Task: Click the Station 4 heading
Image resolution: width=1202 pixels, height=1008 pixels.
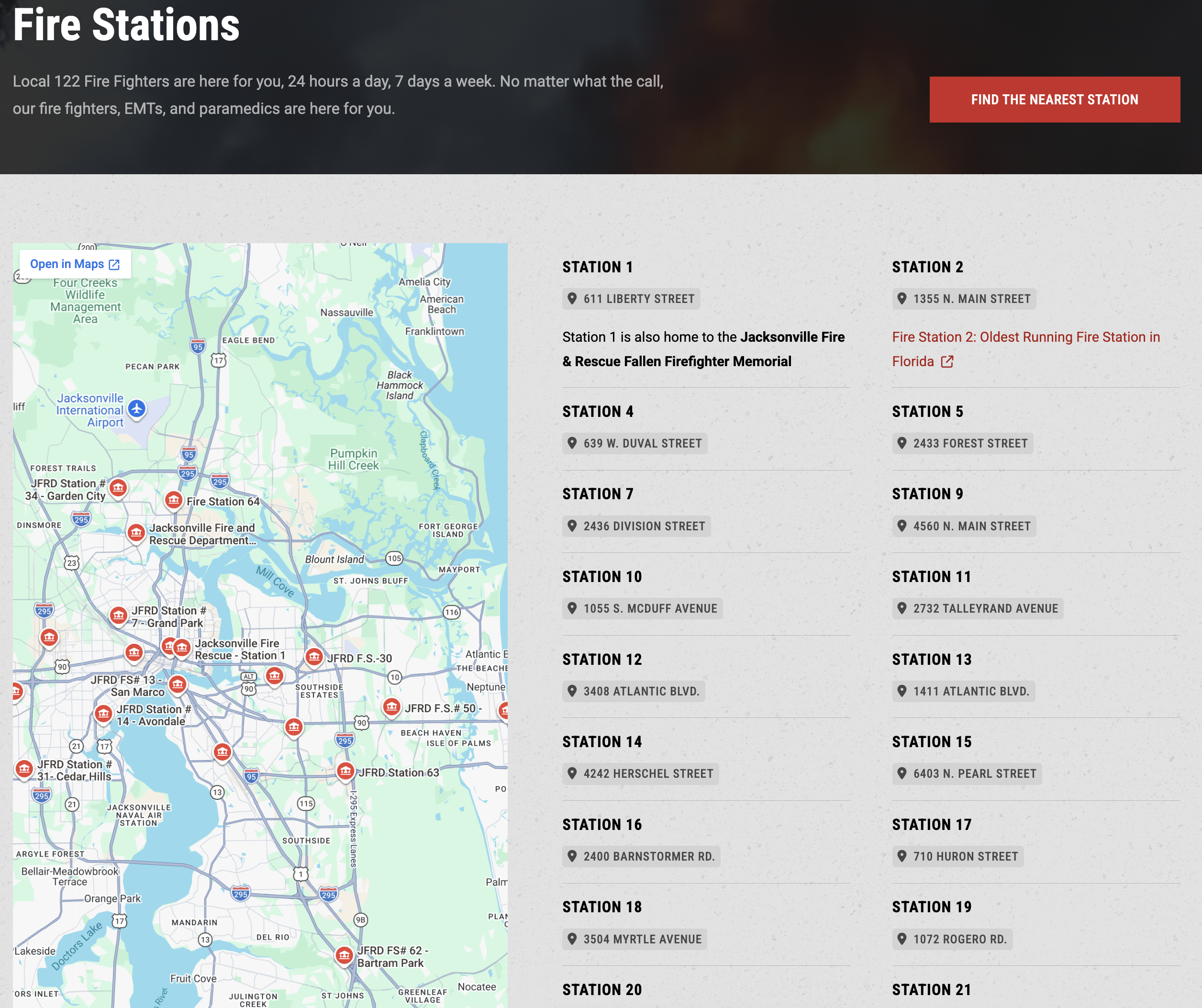Action: pyautogui.click(x=598, y=412)
